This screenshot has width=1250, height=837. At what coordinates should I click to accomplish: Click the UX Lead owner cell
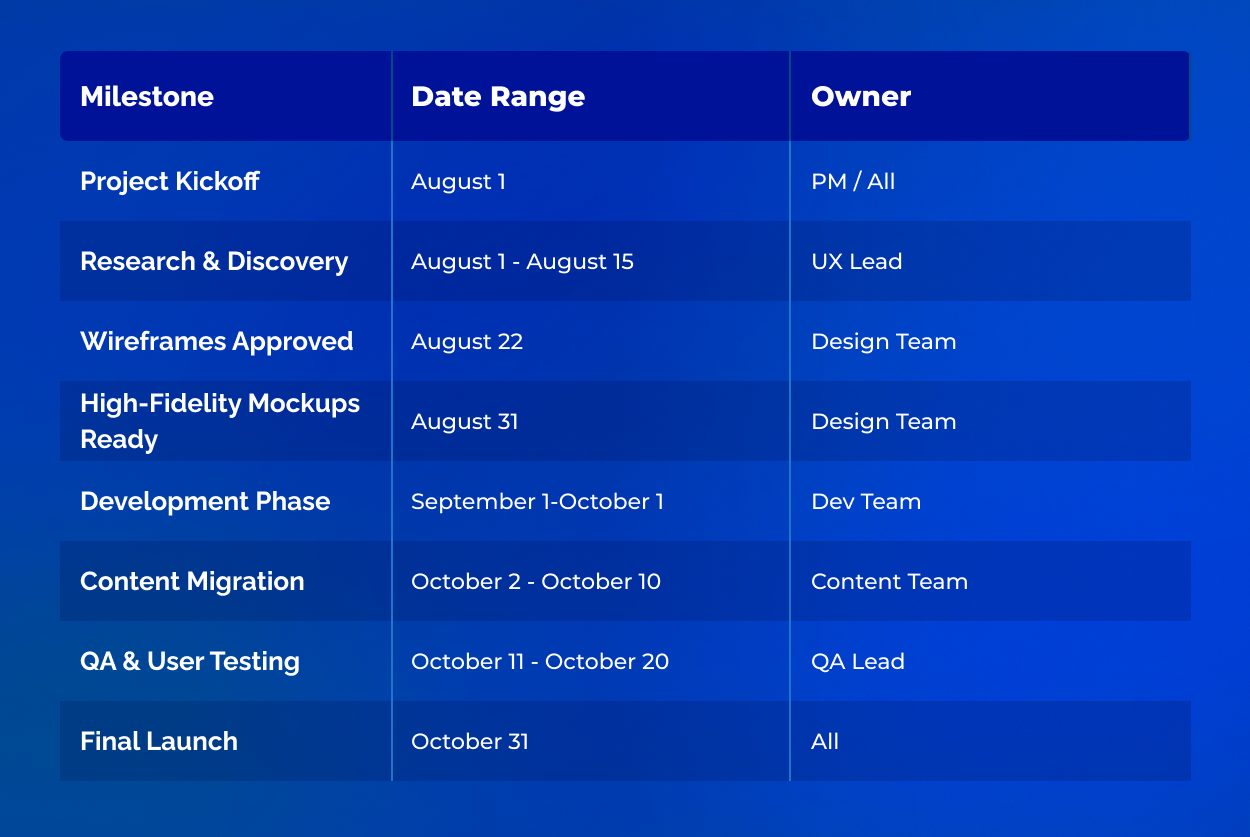tap(856, 261)
